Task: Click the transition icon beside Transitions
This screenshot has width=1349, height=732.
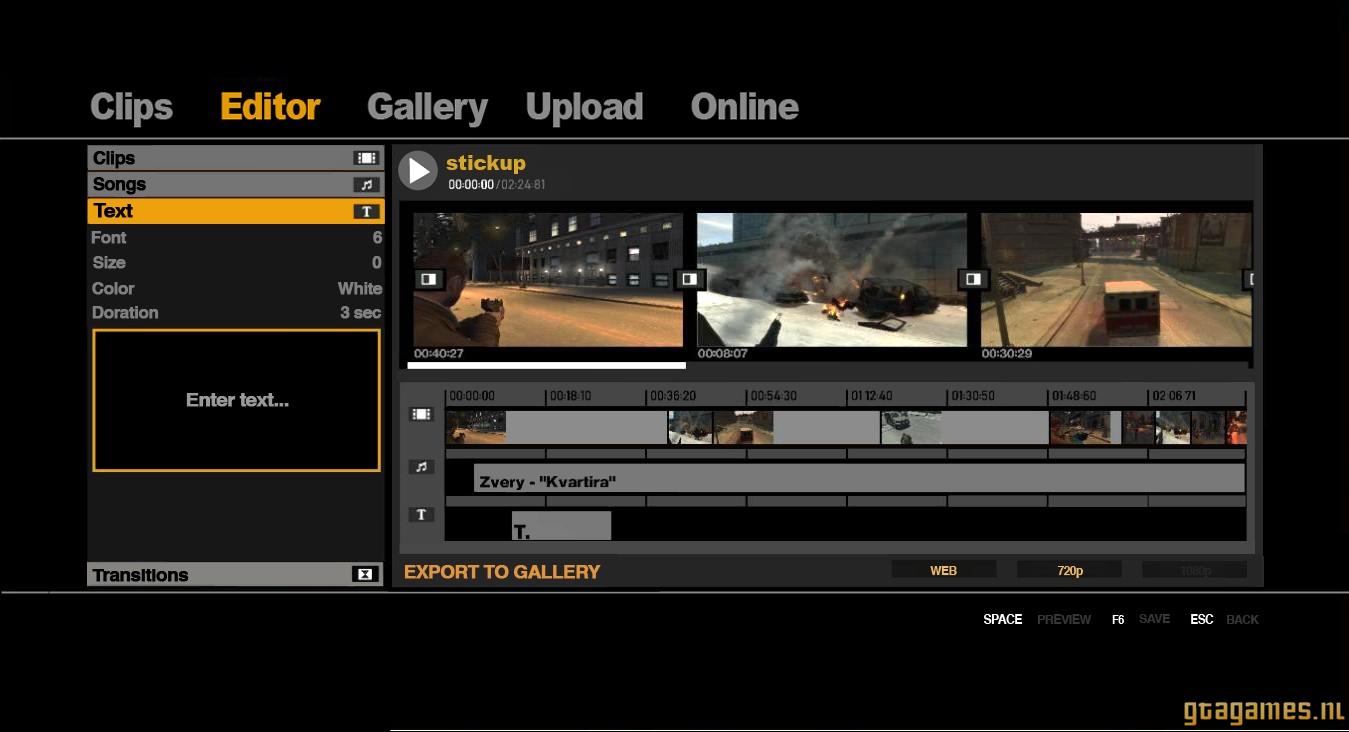Action: [x=365, y=574]
